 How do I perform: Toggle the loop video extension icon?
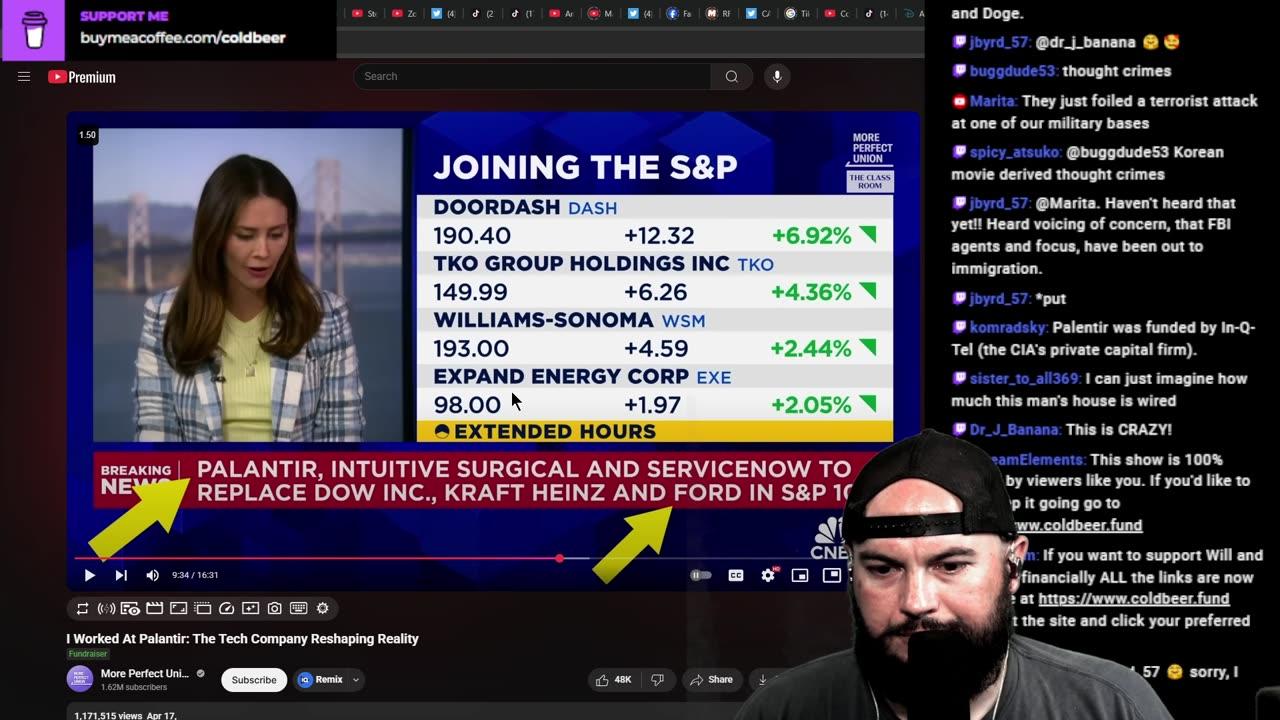click(x=82, y=608)
